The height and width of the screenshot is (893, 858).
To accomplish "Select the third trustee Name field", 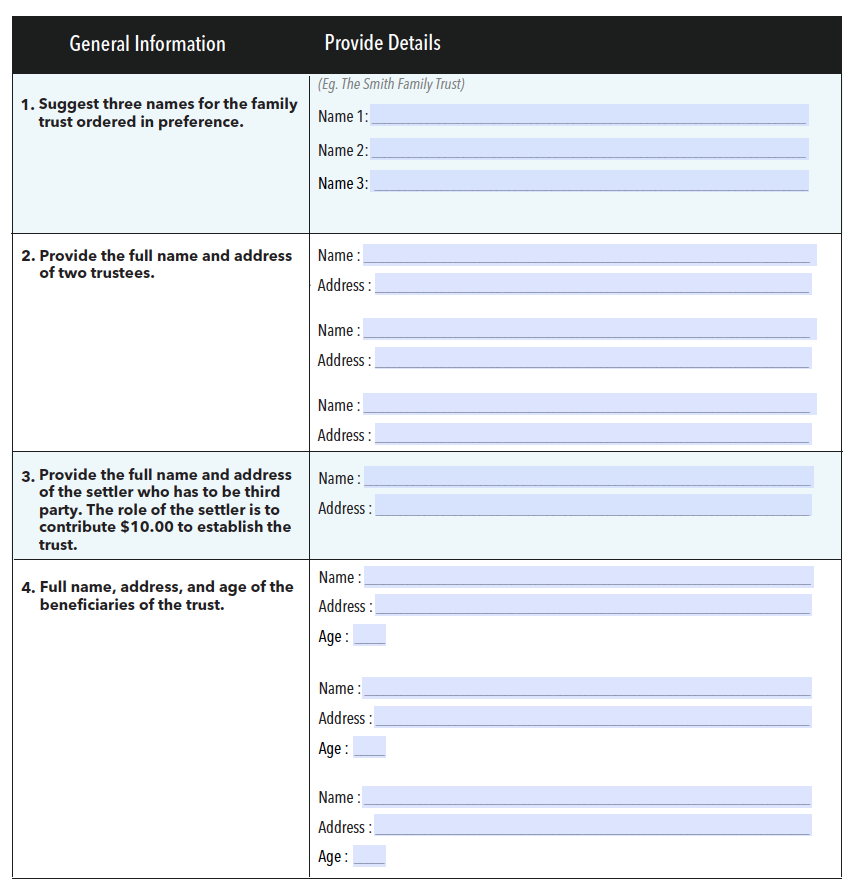I will click(590, 403).
